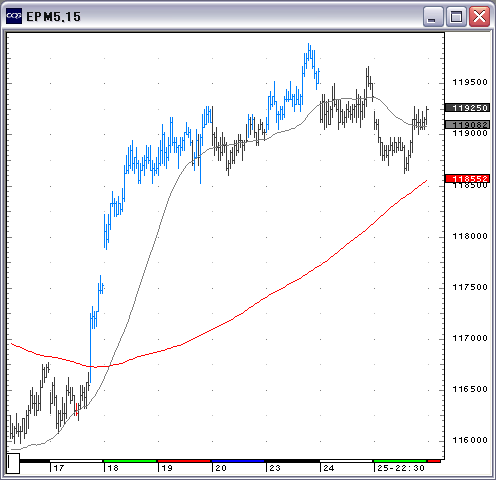Click the small box at bottom-left chart corner
The width and height of the screenshot is (496, 480).
point(13,463)
